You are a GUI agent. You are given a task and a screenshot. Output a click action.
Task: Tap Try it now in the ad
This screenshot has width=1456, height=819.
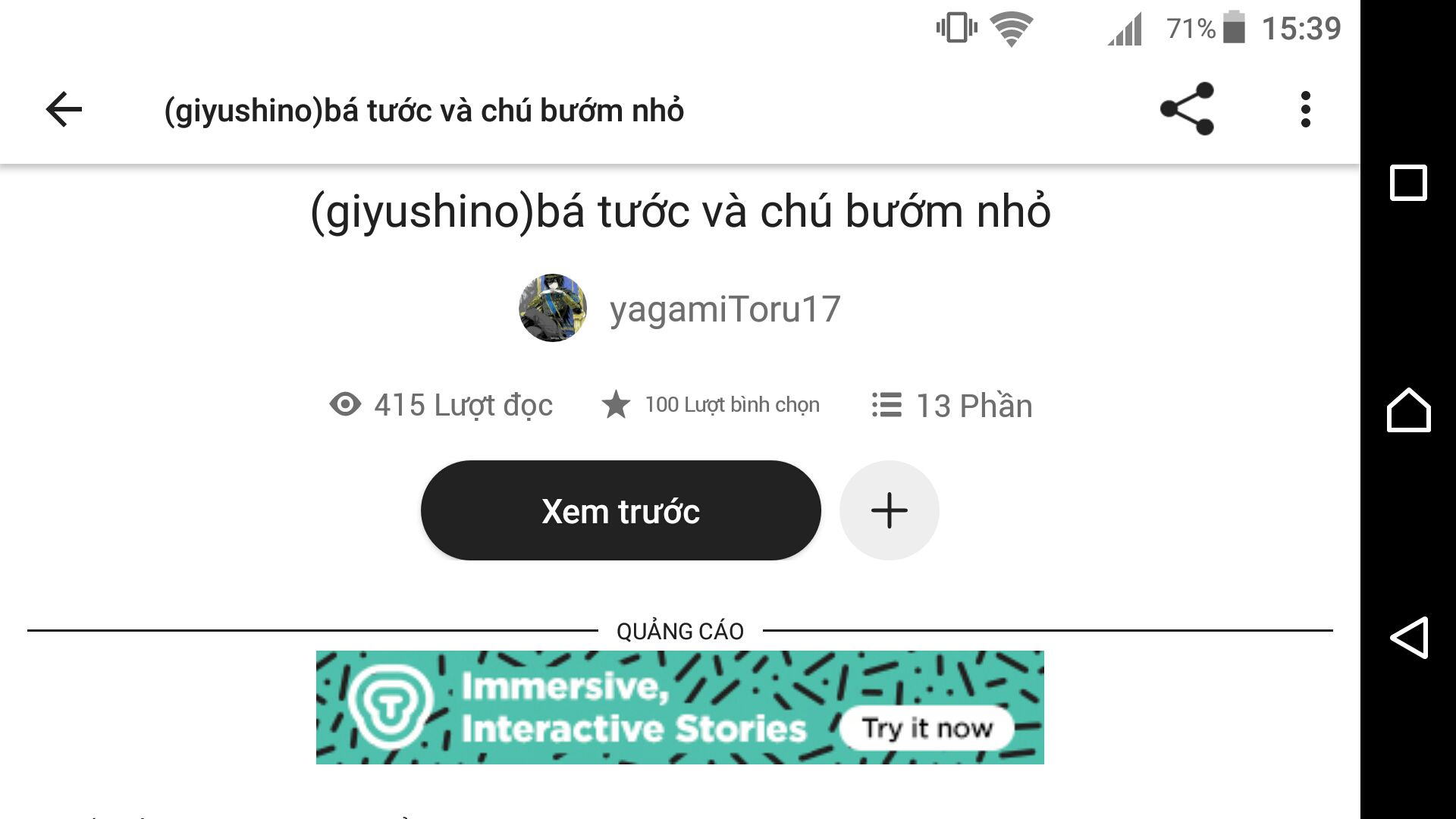coord(927,728)
